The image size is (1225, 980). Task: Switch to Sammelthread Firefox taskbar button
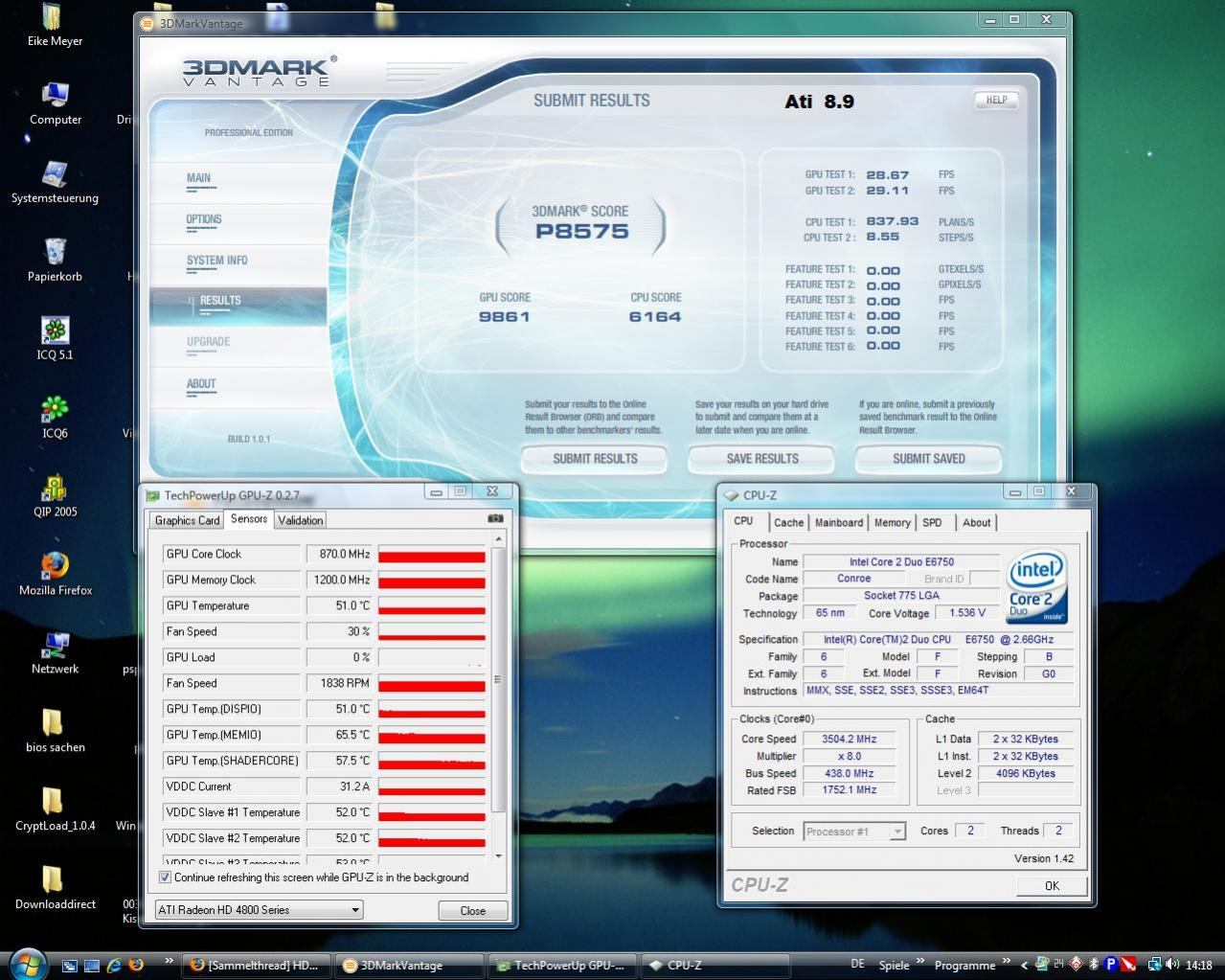pos(256,965)
